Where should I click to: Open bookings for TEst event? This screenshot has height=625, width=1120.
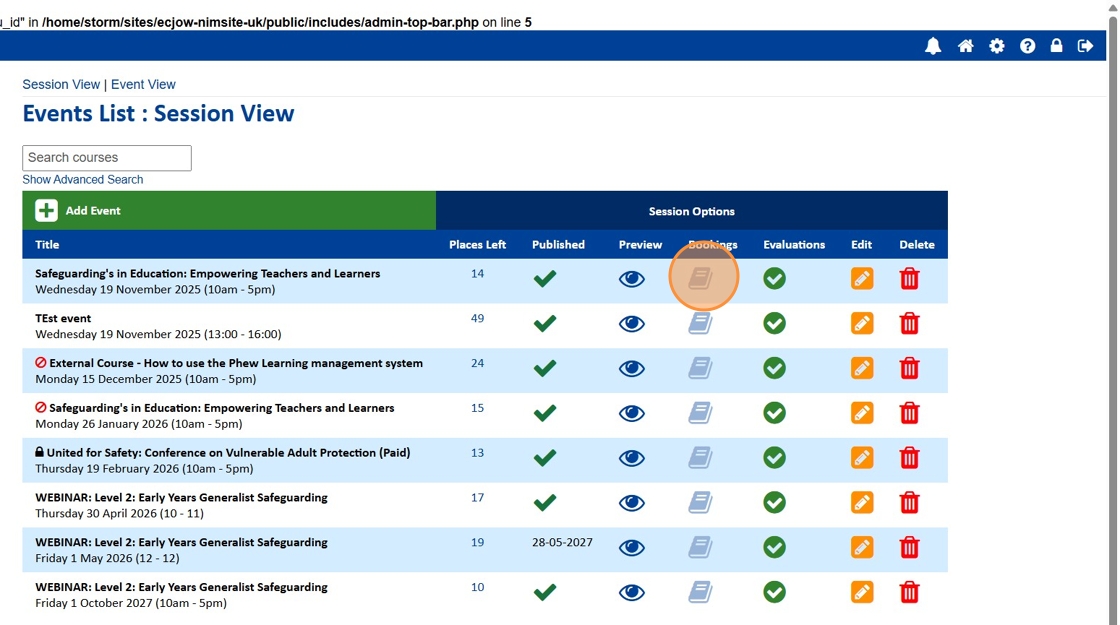coord(700,324)
